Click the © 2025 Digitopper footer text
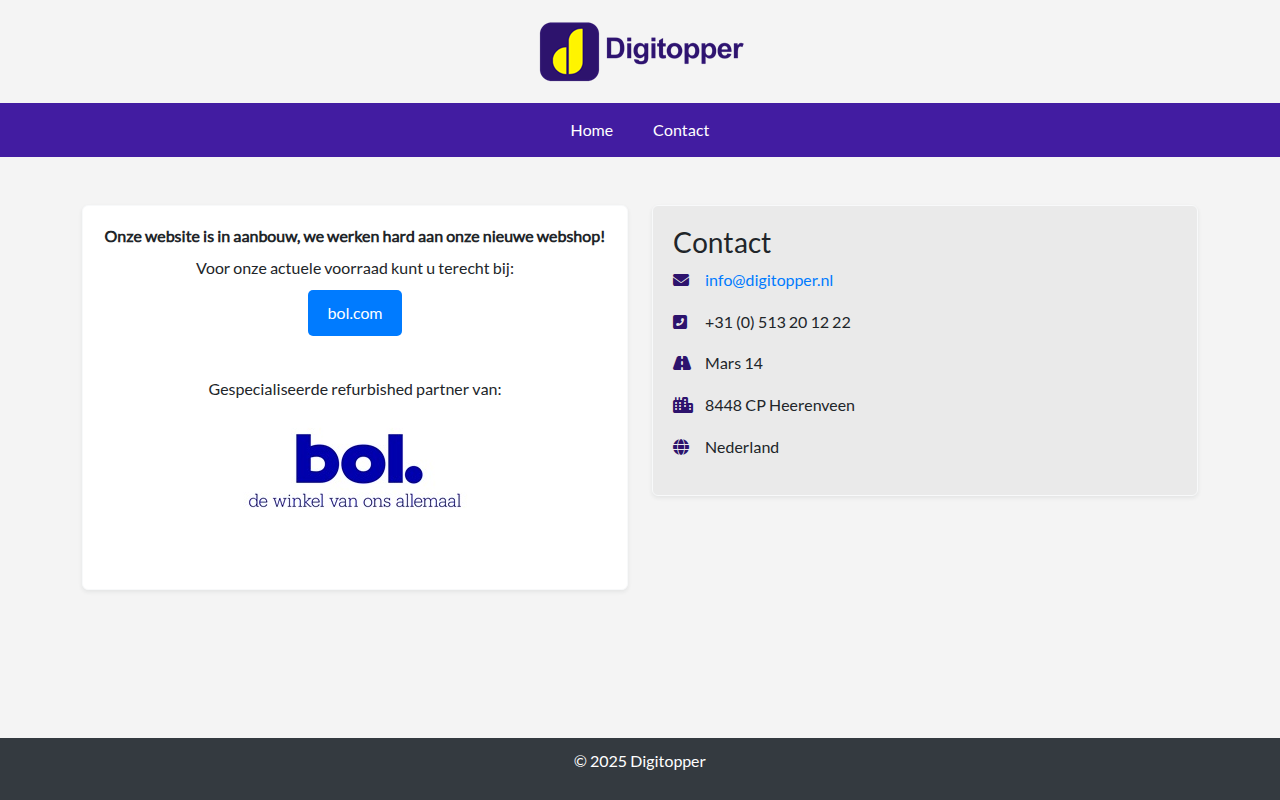 click(x=640, y=761)
